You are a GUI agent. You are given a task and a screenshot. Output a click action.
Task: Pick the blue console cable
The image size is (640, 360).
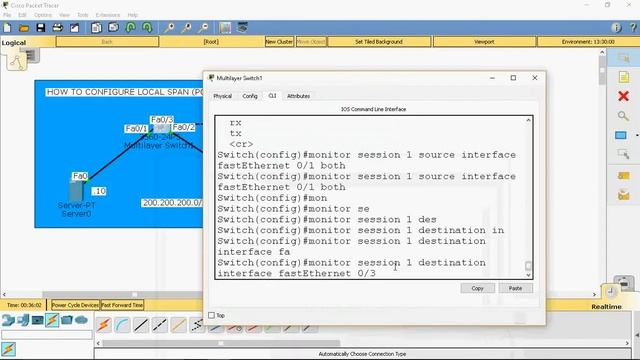point(122,325)
